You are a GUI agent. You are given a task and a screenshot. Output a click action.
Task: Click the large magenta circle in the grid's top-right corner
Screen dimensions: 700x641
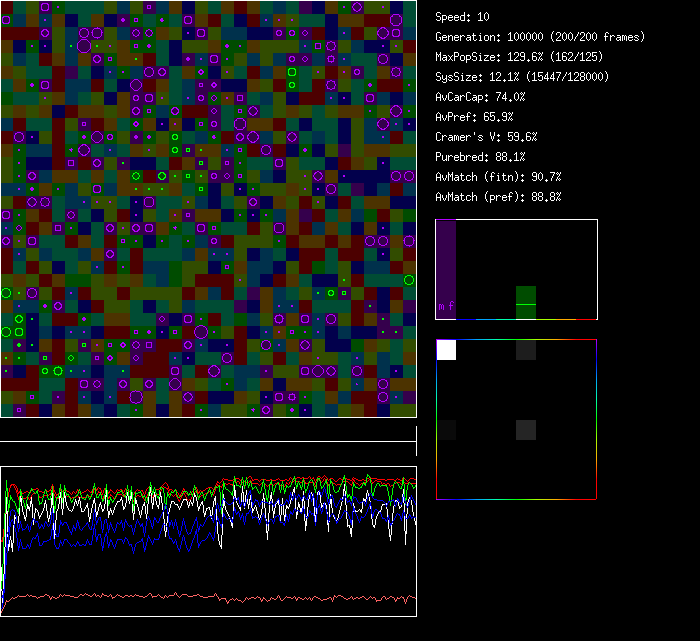[396, 20]
